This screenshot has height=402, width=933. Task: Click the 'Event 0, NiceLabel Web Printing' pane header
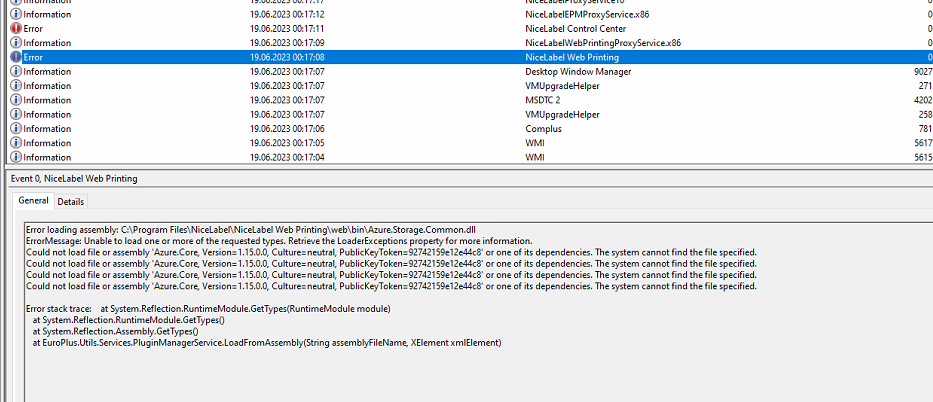(x=74, y=178)
